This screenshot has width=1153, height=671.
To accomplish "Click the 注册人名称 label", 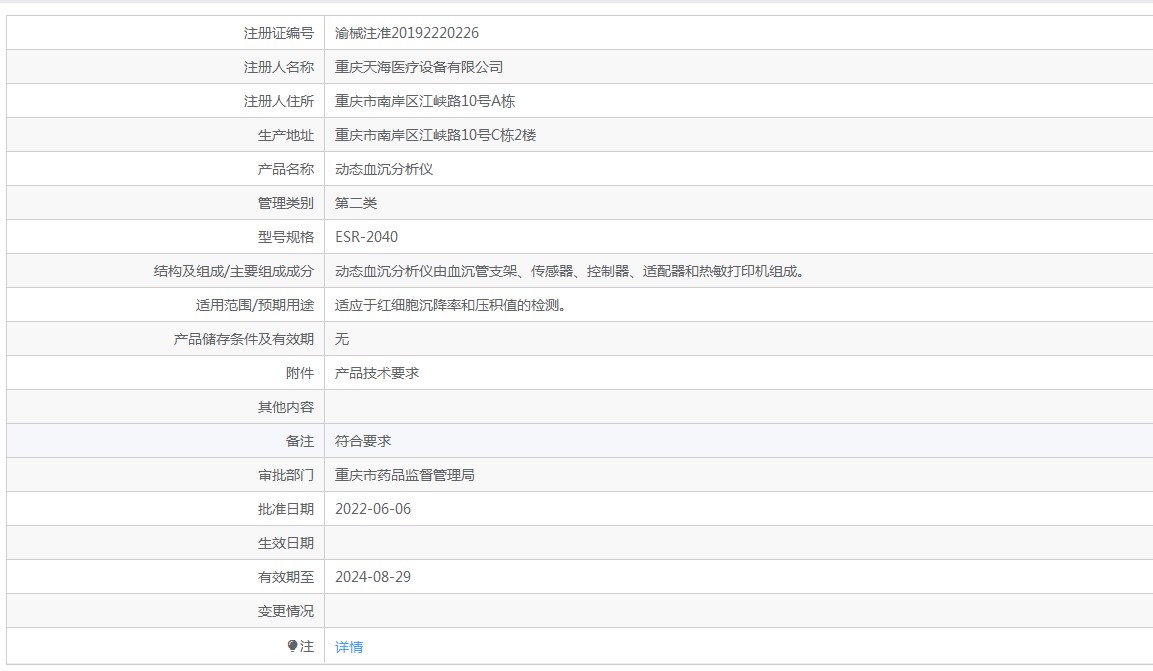I will 279,67.
